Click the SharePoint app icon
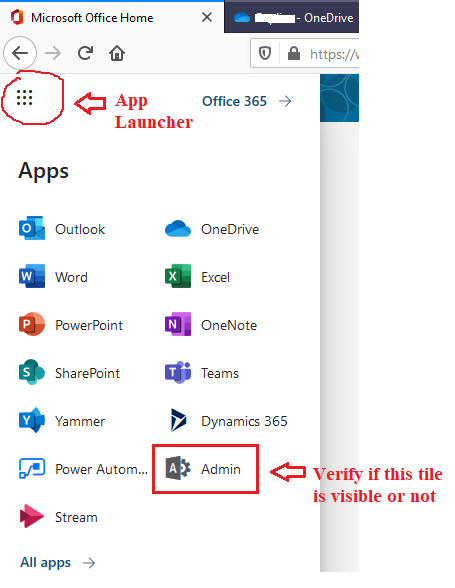This screenshot has width=455, height=588. tap(32, 372)
